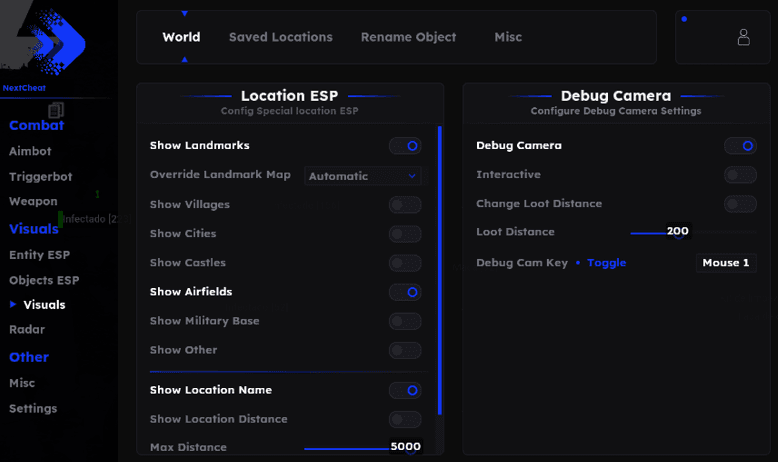
Task: Click the Toggle mode selector for Debug Cam Key
Action: (x=606, y=263)
